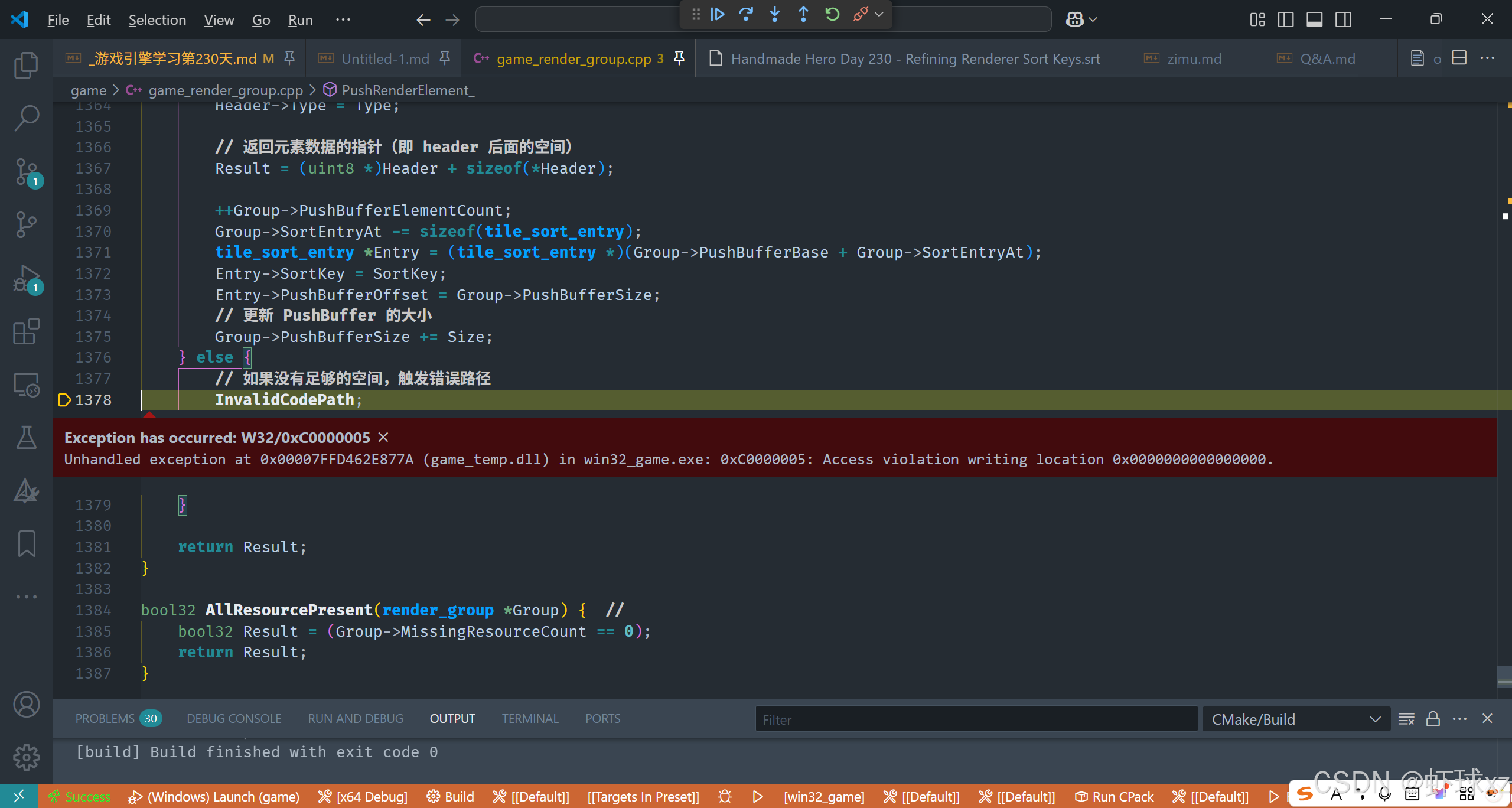Dismiss the exception message with its X
Viewport: 1512px width, 808px height.
[x=383, y=437]
